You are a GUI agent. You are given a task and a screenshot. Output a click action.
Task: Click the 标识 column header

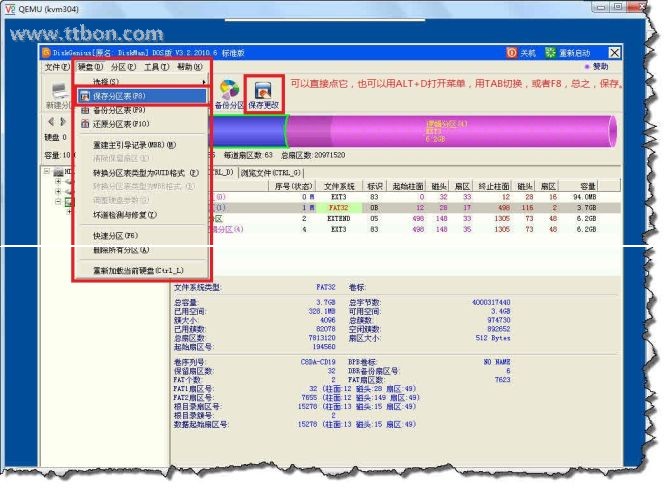[374, 186]
